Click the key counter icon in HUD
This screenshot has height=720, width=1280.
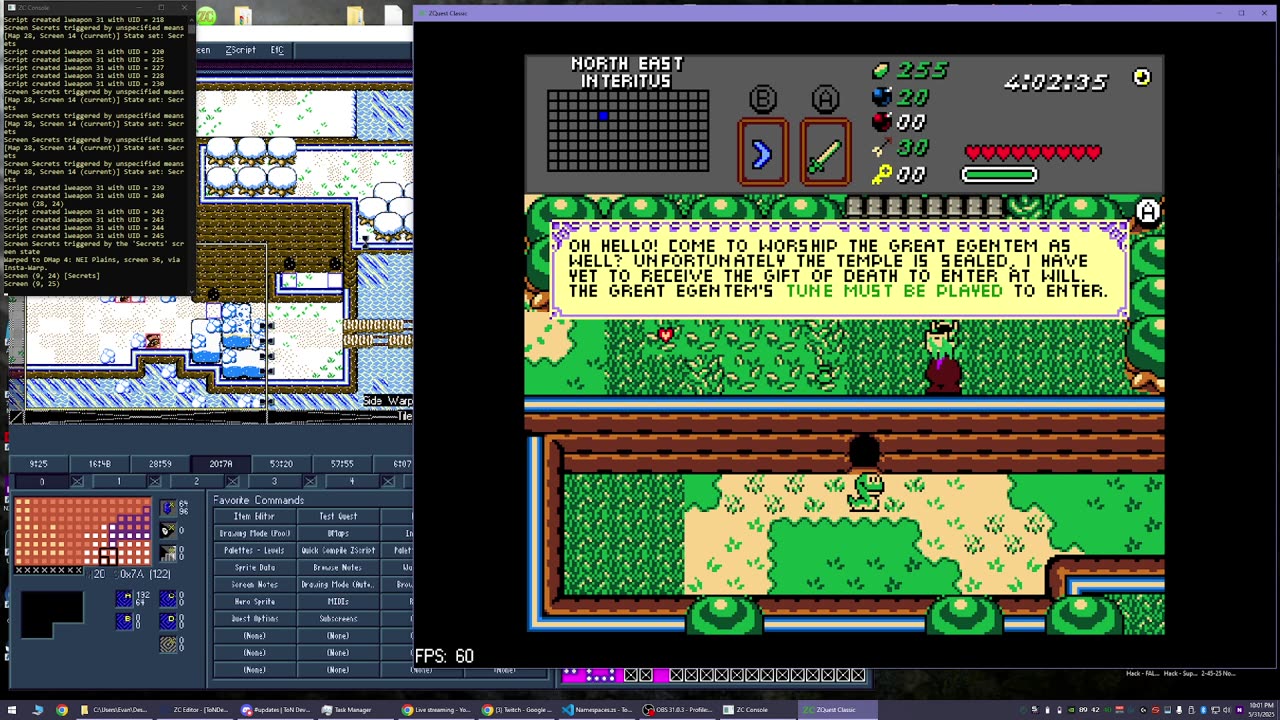[x=881, y=174]
